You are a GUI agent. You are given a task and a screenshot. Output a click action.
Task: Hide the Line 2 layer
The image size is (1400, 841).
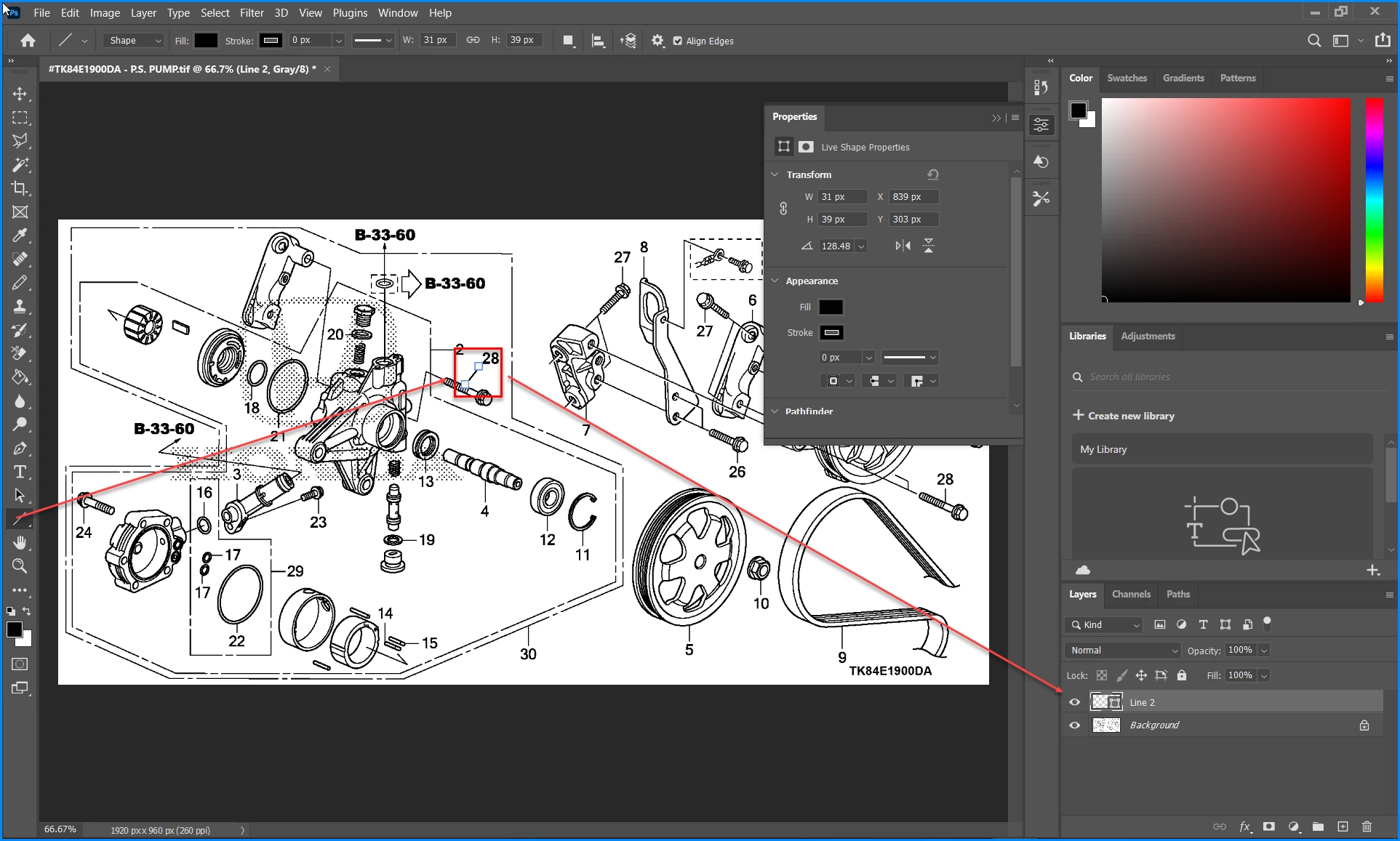click(1074, 702)
